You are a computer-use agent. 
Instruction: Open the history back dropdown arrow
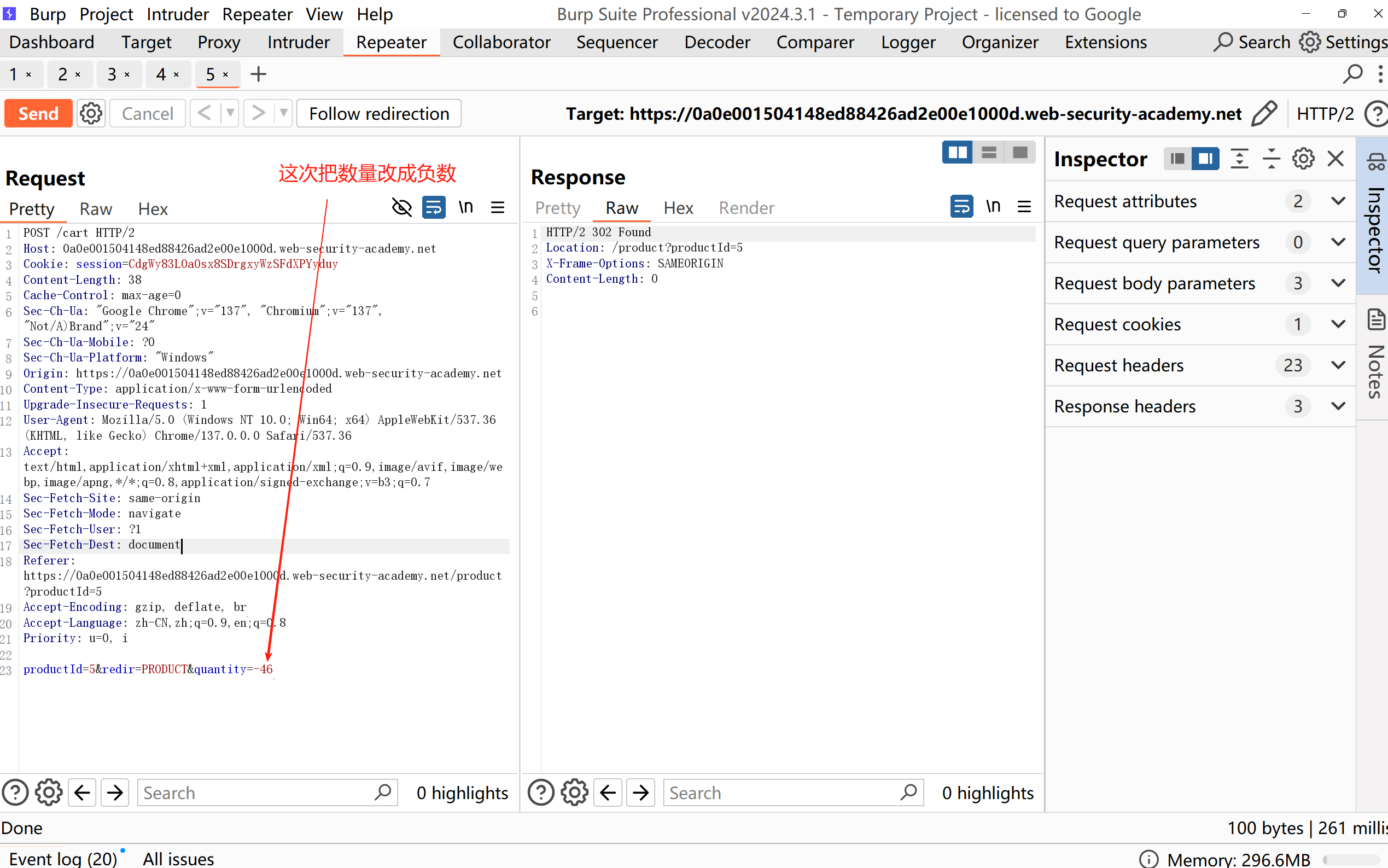click(x=230, y=113)
